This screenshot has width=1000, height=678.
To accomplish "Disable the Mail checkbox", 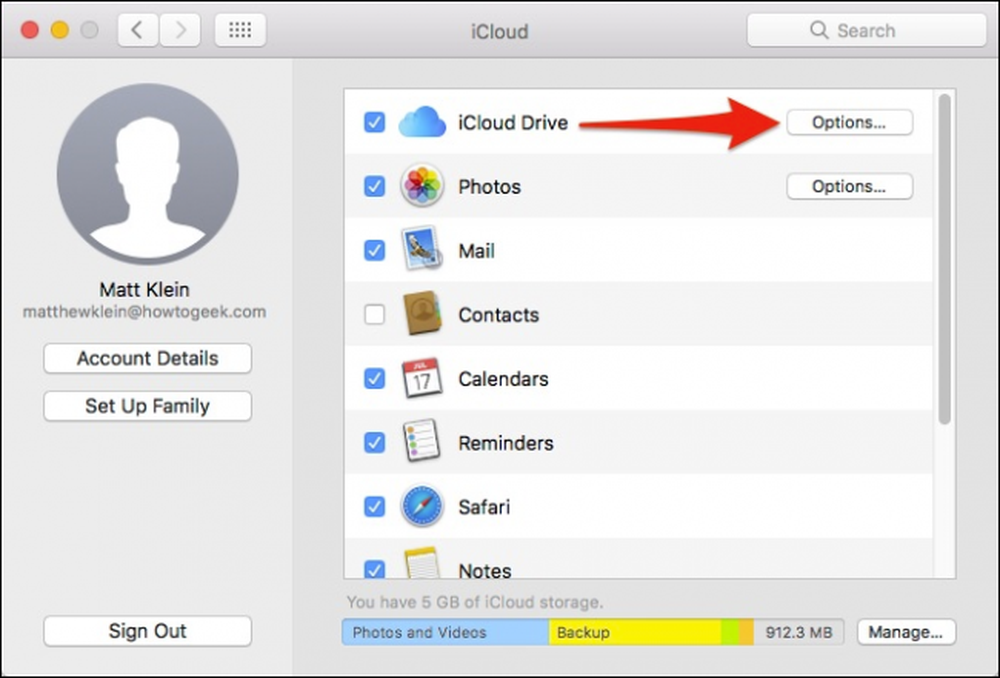I will point(374,250).
